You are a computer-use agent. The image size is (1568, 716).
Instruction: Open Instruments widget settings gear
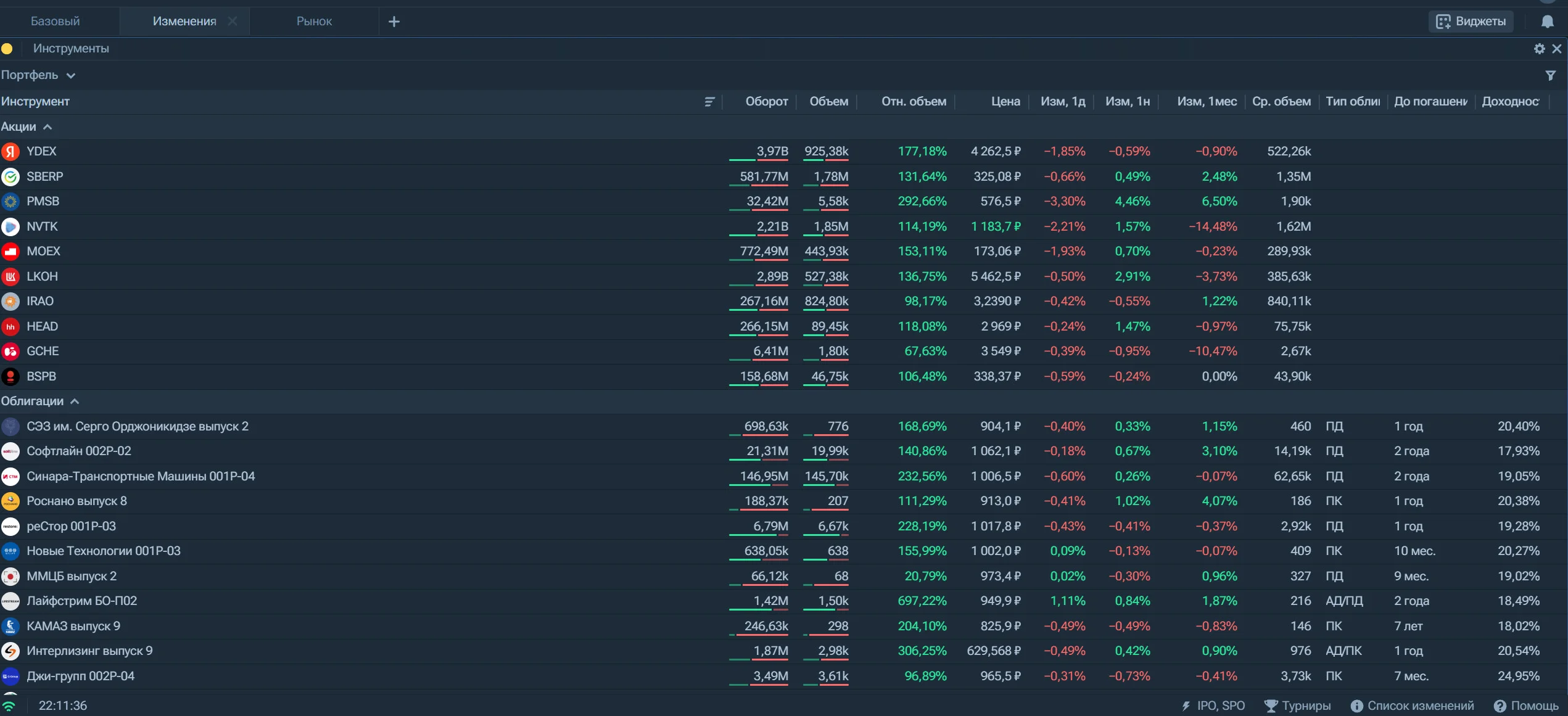[1540, 49]
